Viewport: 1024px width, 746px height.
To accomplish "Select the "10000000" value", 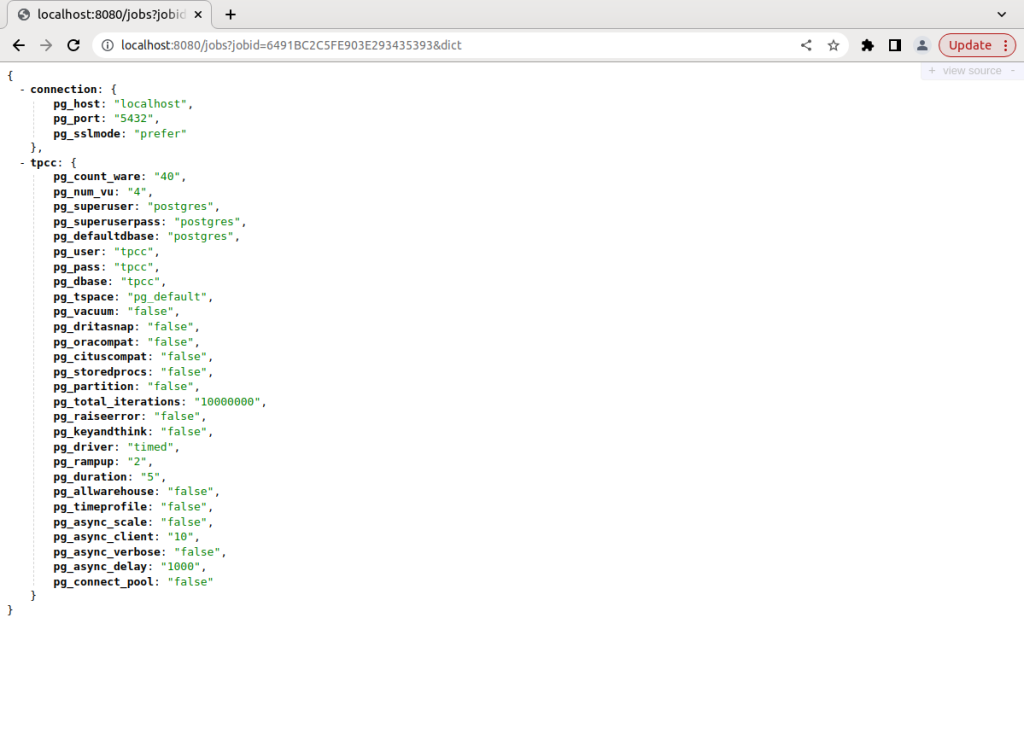I will [227, 402].
